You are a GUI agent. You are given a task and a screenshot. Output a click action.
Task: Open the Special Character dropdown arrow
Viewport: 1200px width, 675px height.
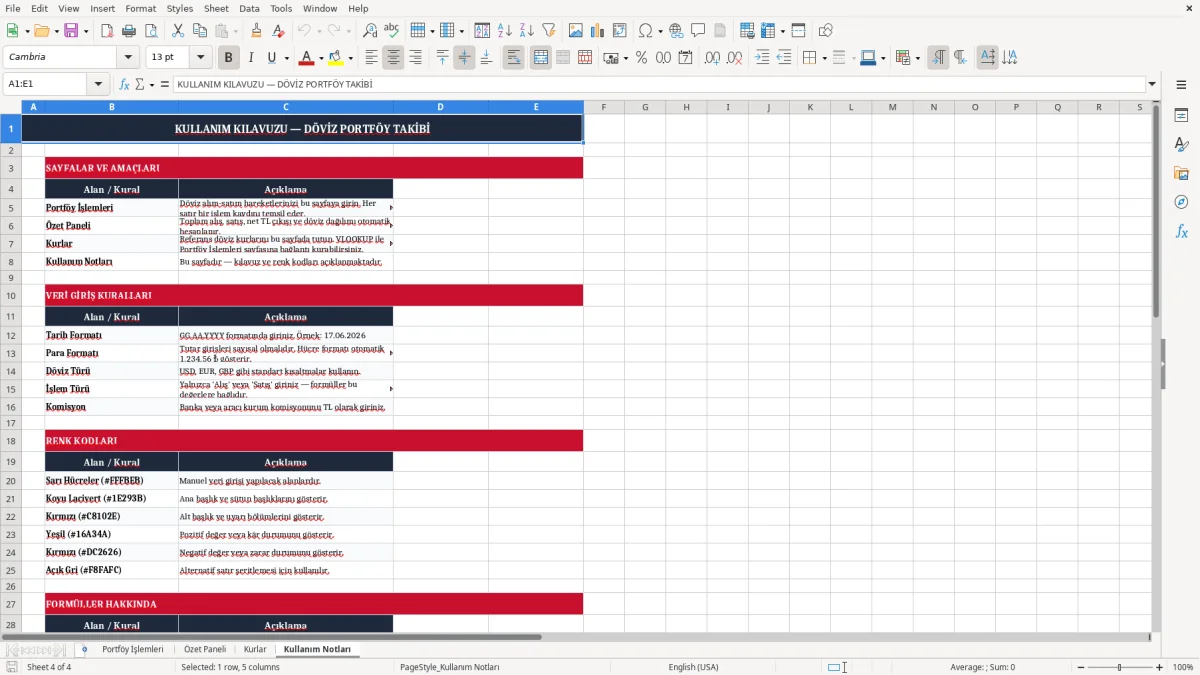[660, 31]
